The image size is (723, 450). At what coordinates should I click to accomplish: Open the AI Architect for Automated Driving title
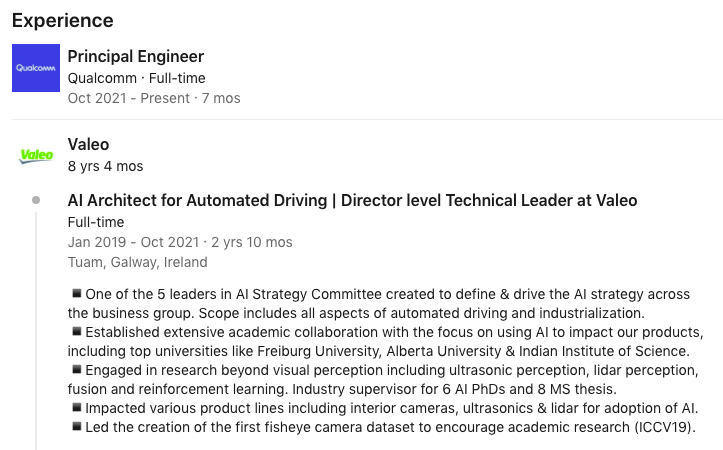(352, 201)
